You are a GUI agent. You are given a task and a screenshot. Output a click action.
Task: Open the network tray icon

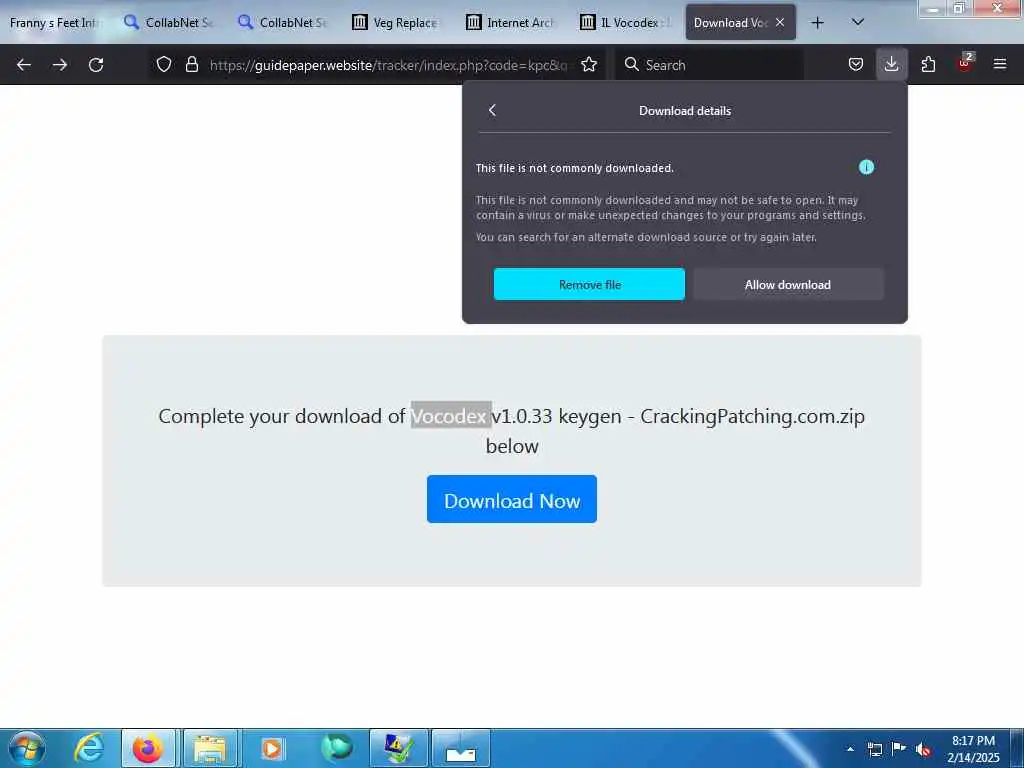(x=874, y=749)
